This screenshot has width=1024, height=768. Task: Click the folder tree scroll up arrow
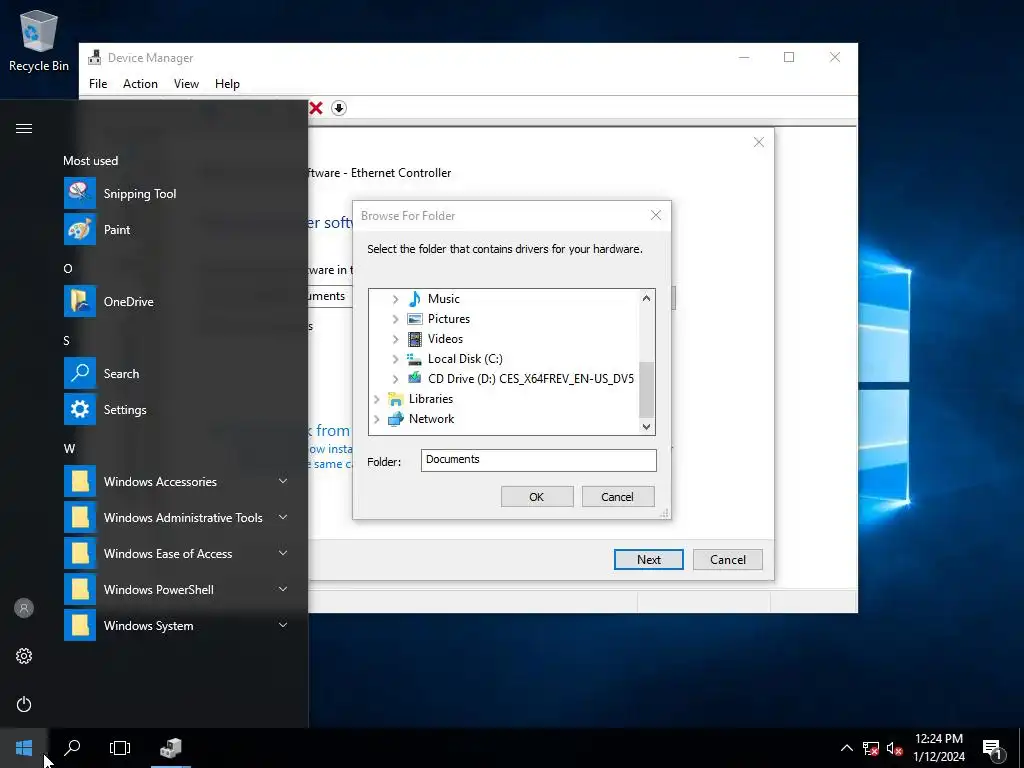[x=646, y=298]
